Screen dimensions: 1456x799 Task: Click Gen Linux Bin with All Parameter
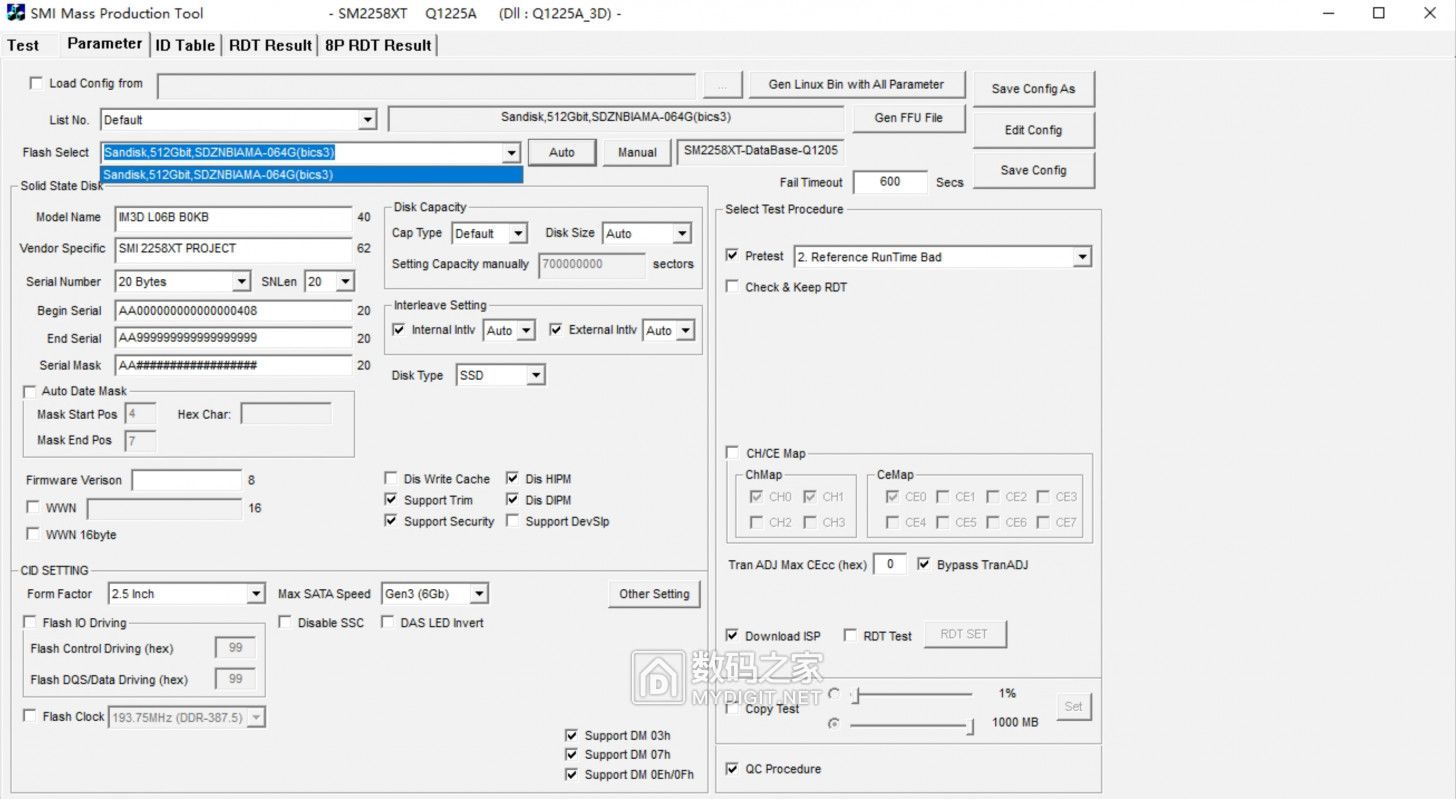click(x=856, y=84)
